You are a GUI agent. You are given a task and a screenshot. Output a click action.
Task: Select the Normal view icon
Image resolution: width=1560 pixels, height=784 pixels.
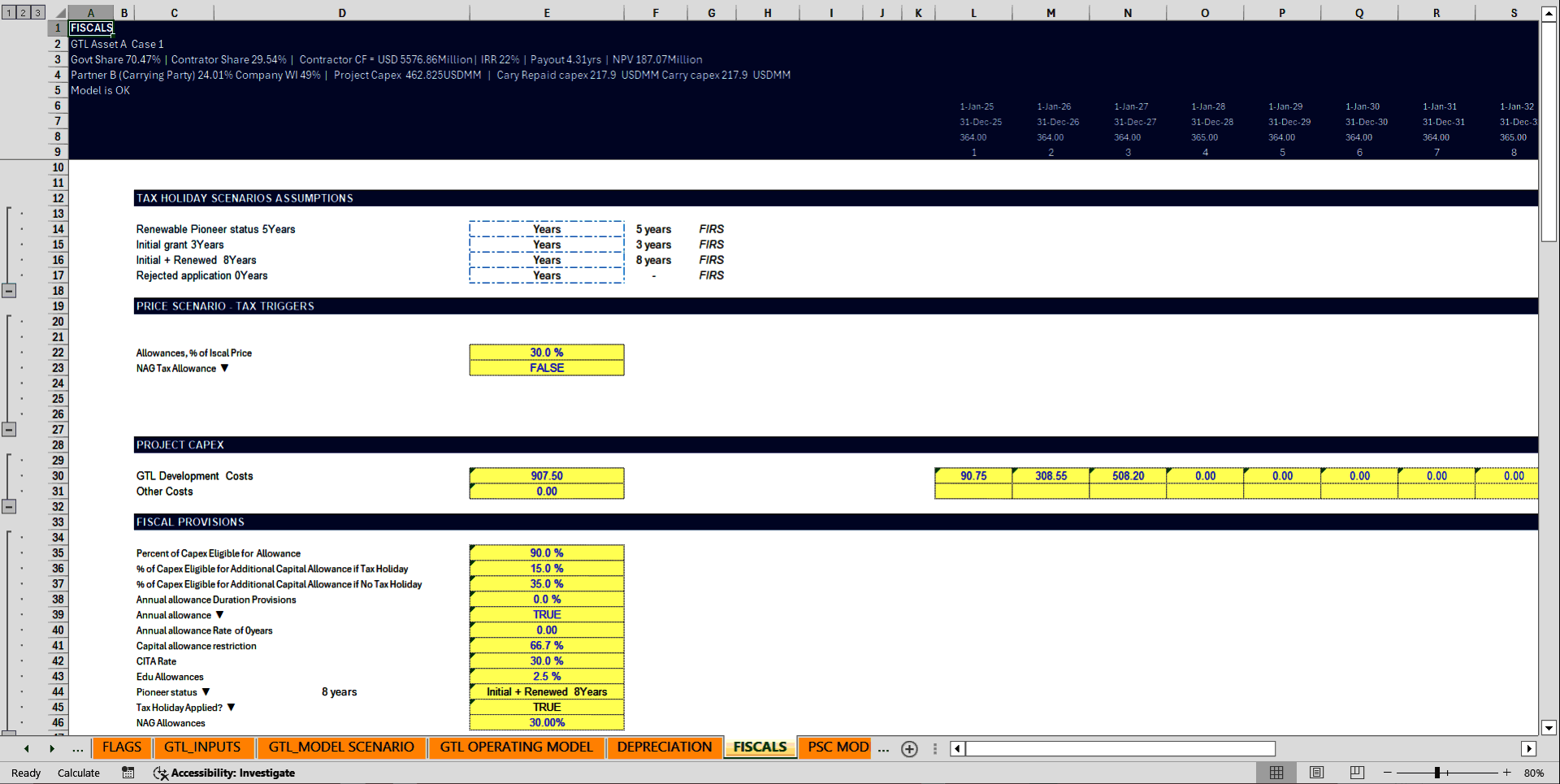(x=1276, y=773)
